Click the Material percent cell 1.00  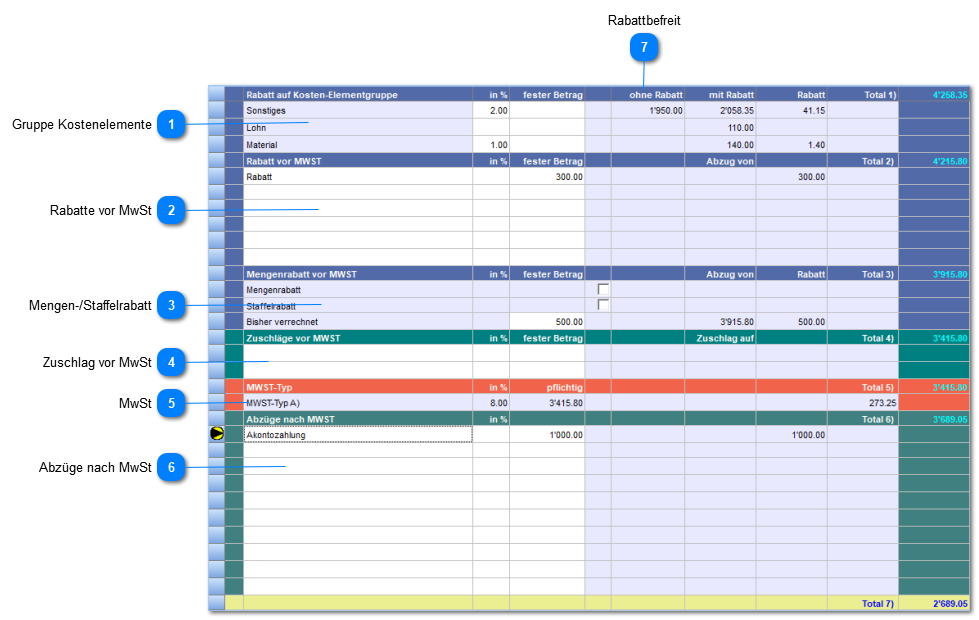(491, 145)
